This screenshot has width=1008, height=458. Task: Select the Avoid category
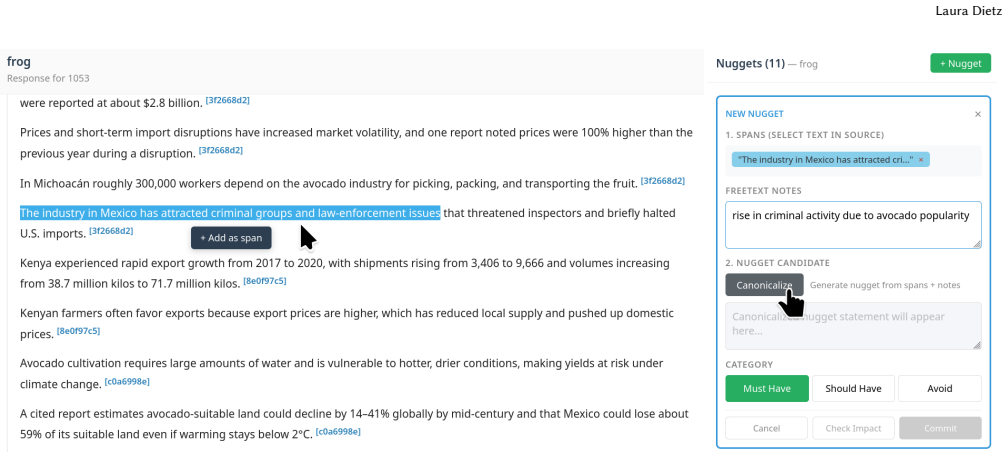940,389
